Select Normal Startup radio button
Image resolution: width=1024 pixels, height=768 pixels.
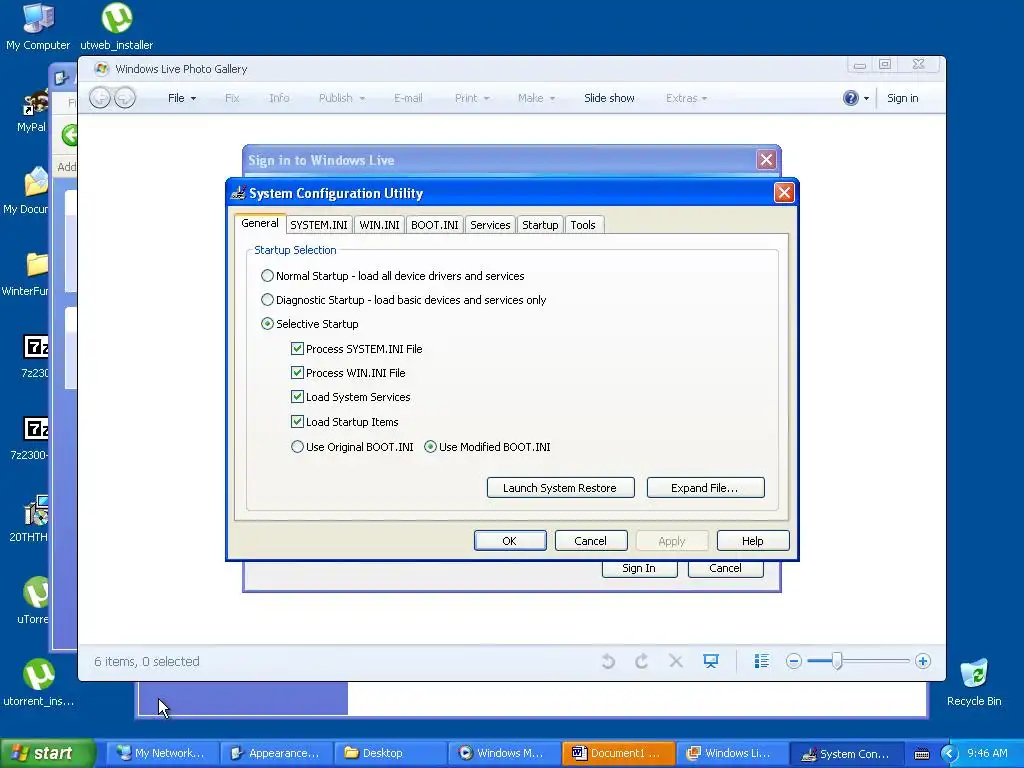(x=267, y=276)
